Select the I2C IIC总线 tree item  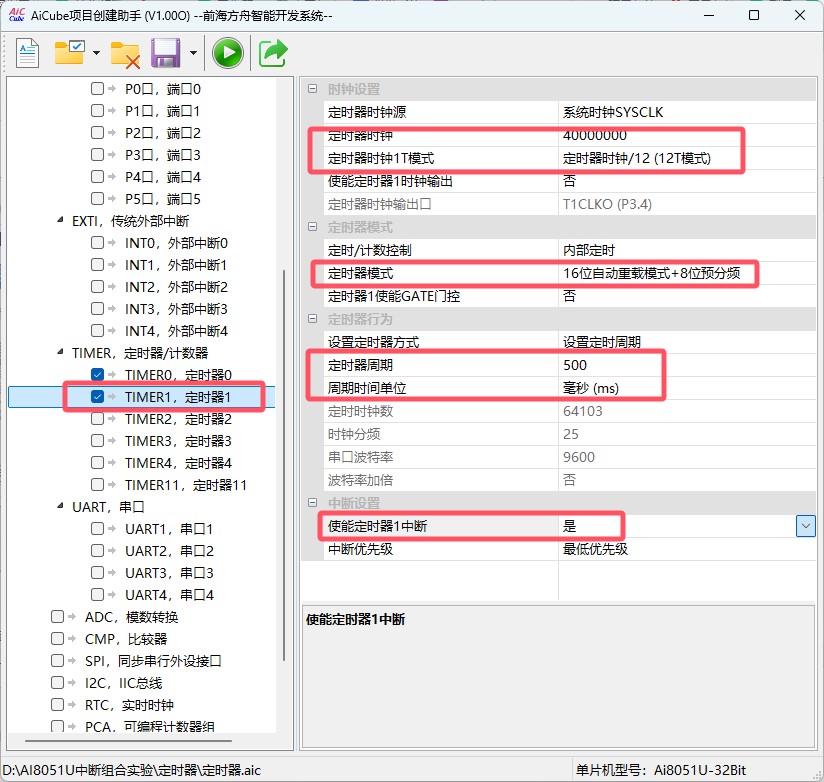pyautogui.click(x=123, y=683)
